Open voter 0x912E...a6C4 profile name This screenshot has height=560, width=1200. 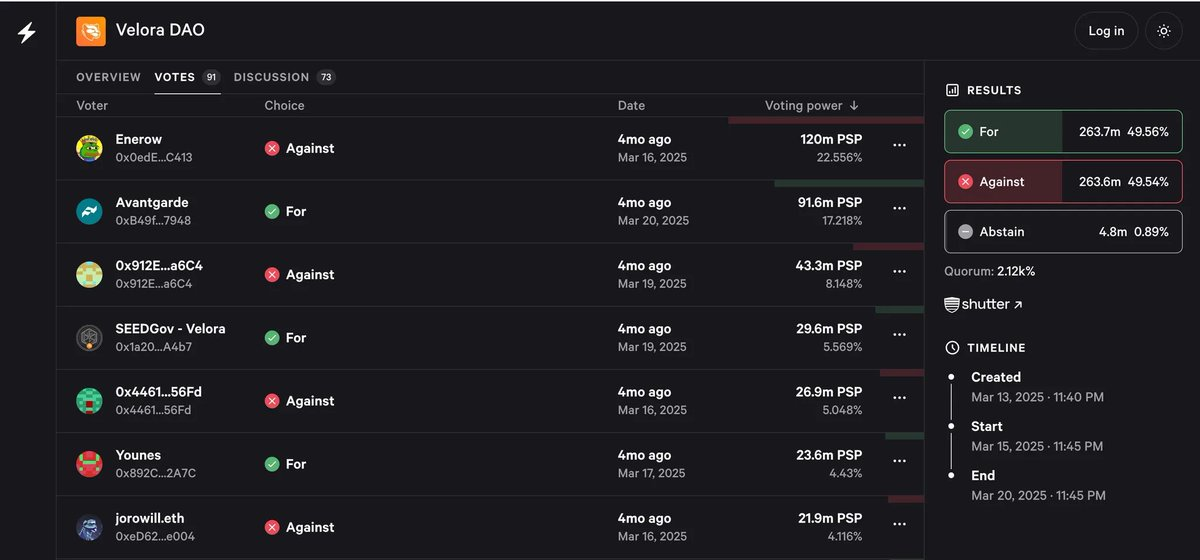coord(159,266)
